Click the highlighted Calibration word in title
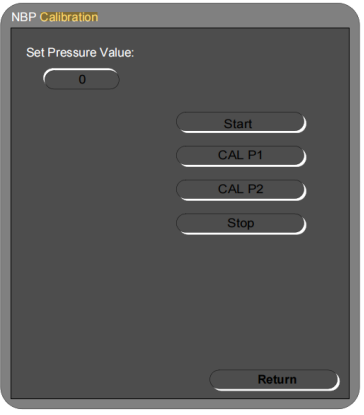 tap(69, 17)
